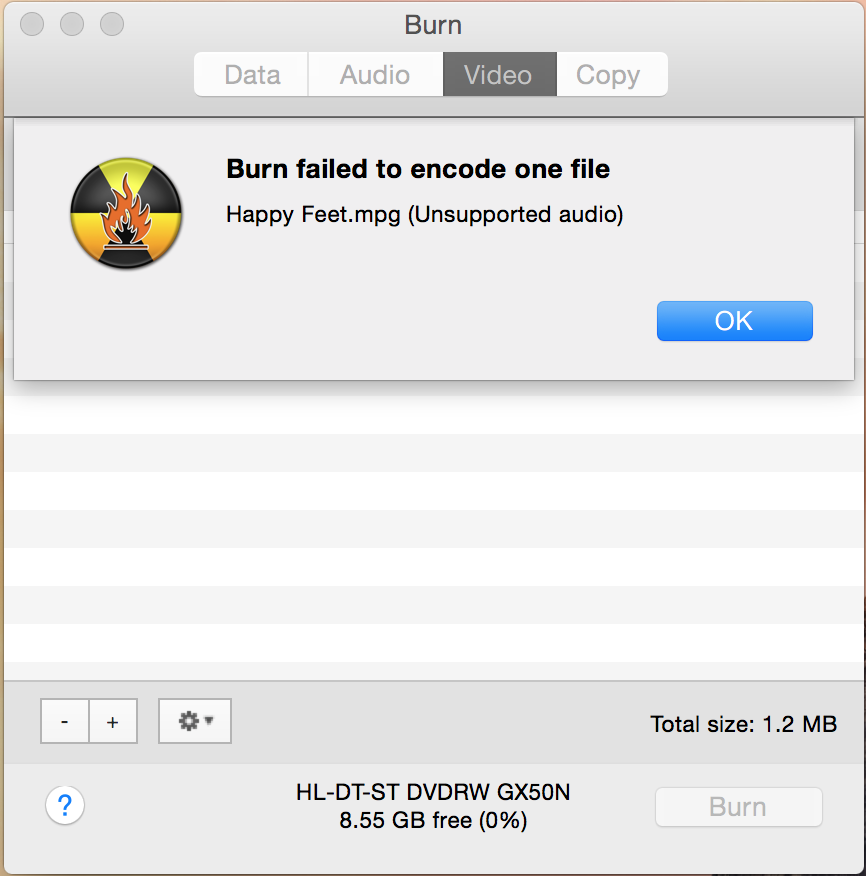This screenshot has width=866, height=876.
Task: Click the 8.55 GB free status text
Action: [433, 821]
